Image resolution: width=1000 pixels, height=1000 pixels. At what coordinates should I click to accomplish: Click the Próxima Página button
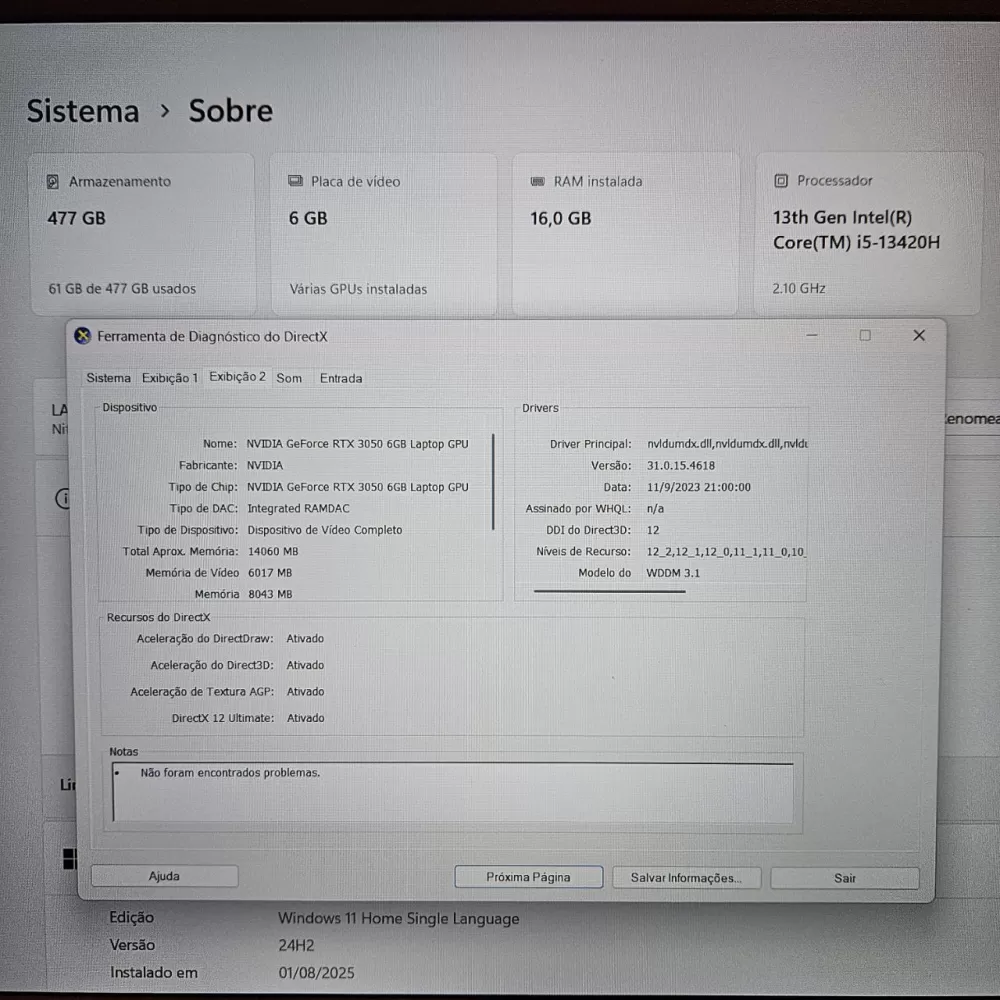(529, 877)
